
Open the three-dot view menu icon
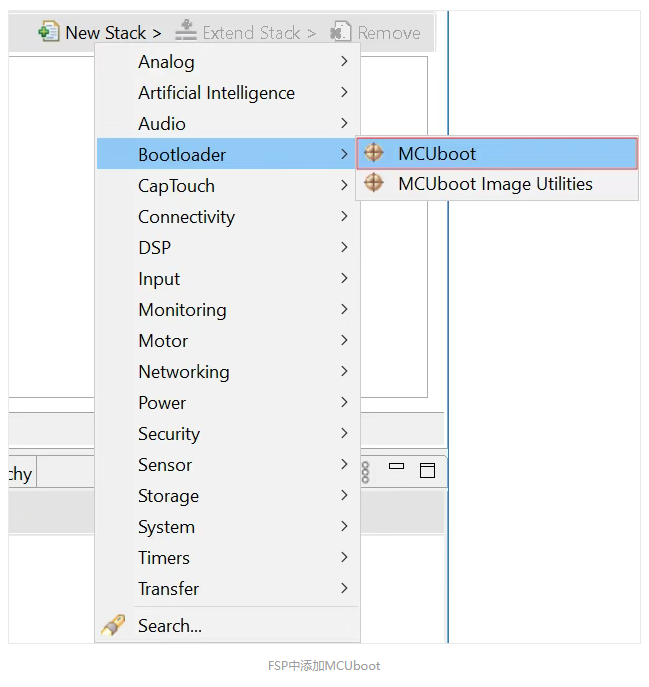[x=365, y=472]
